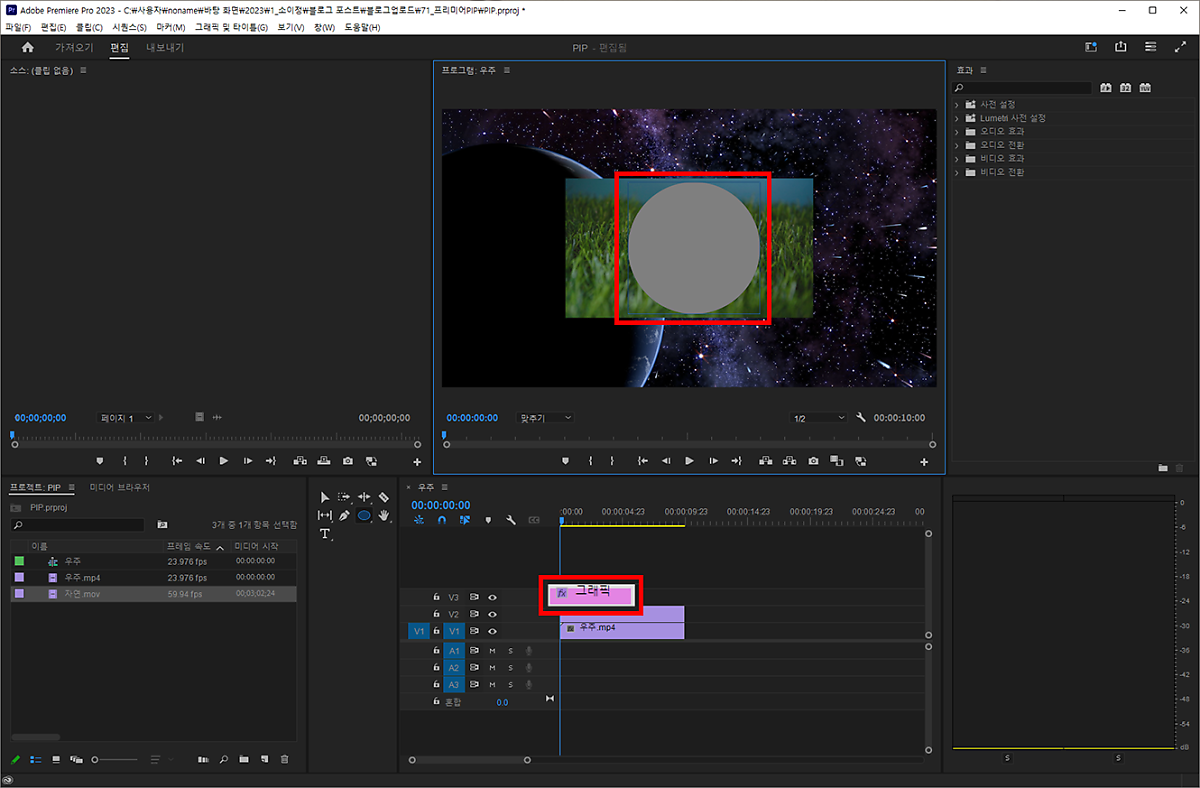The height and width of the screenshot is (788, 1200).
Task: Open the 내보내기 export workspace
Action: click(165, 48)
